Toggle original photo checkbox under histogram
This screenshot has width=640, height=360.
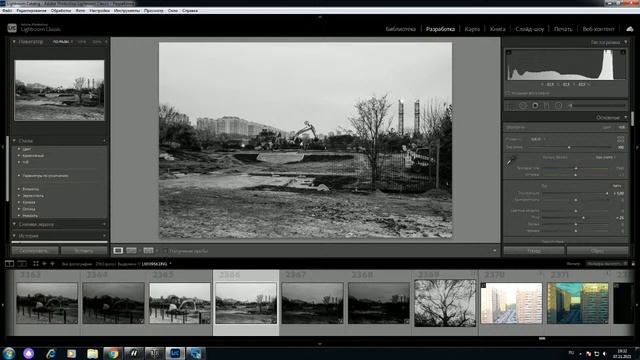click(x=508, y=93)
